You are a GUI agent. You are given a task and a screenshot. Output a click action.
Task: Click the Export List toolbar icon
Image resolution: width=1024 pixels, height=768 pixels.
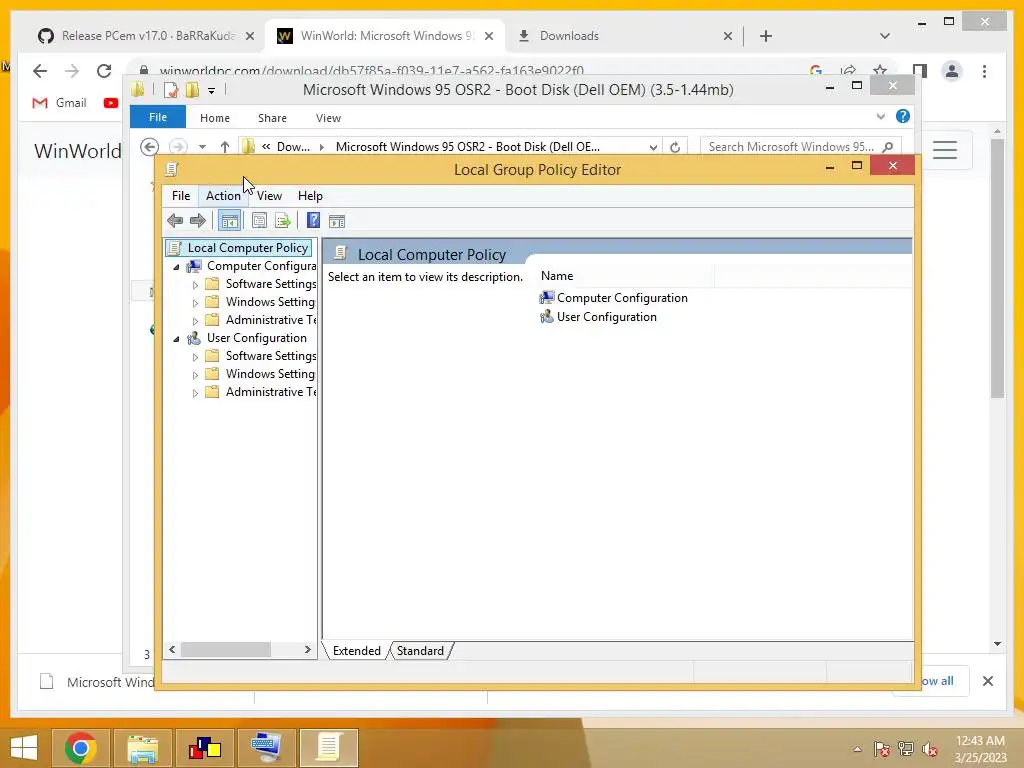[283, 221]
